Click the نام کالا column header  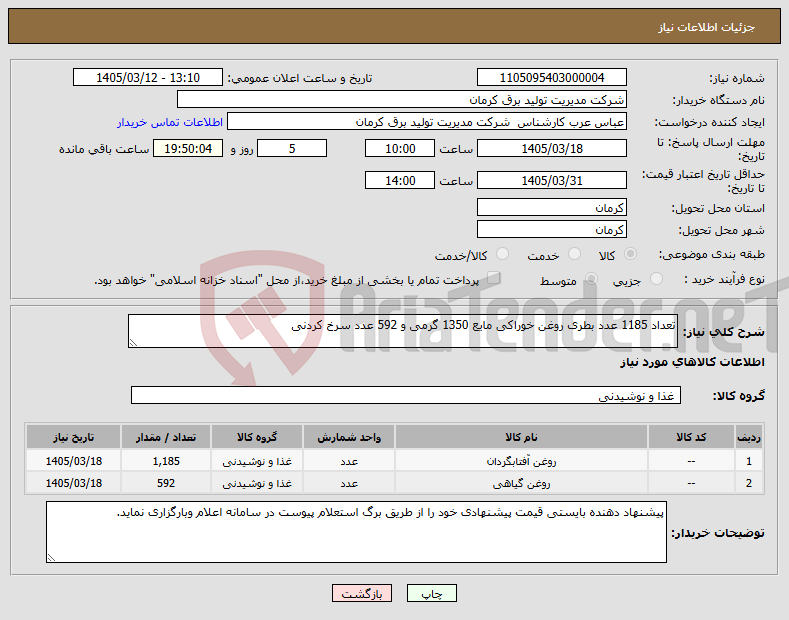[x=521, y=437]
